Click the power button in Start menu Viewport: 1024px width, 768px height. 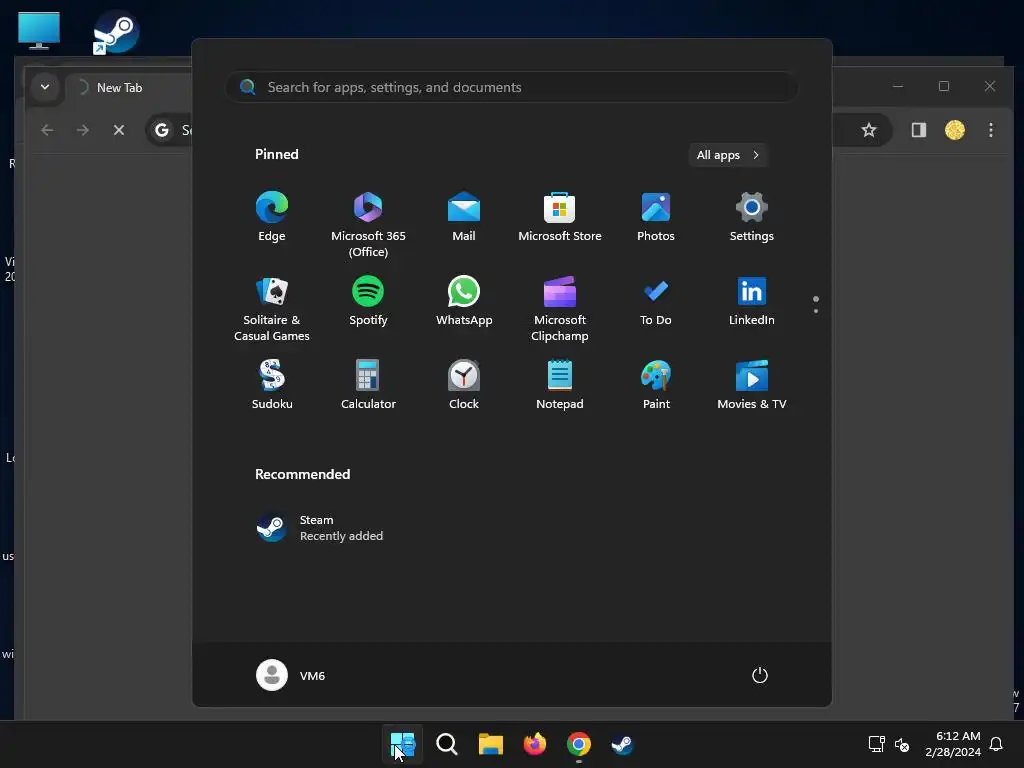click(760, 675)
